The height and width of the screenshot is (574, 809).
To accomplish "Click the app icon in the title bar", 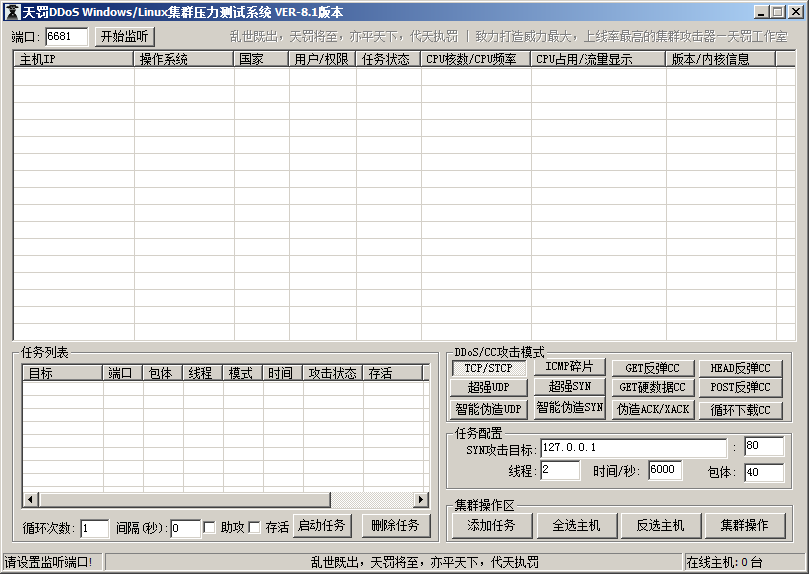I will click(13, 12).
